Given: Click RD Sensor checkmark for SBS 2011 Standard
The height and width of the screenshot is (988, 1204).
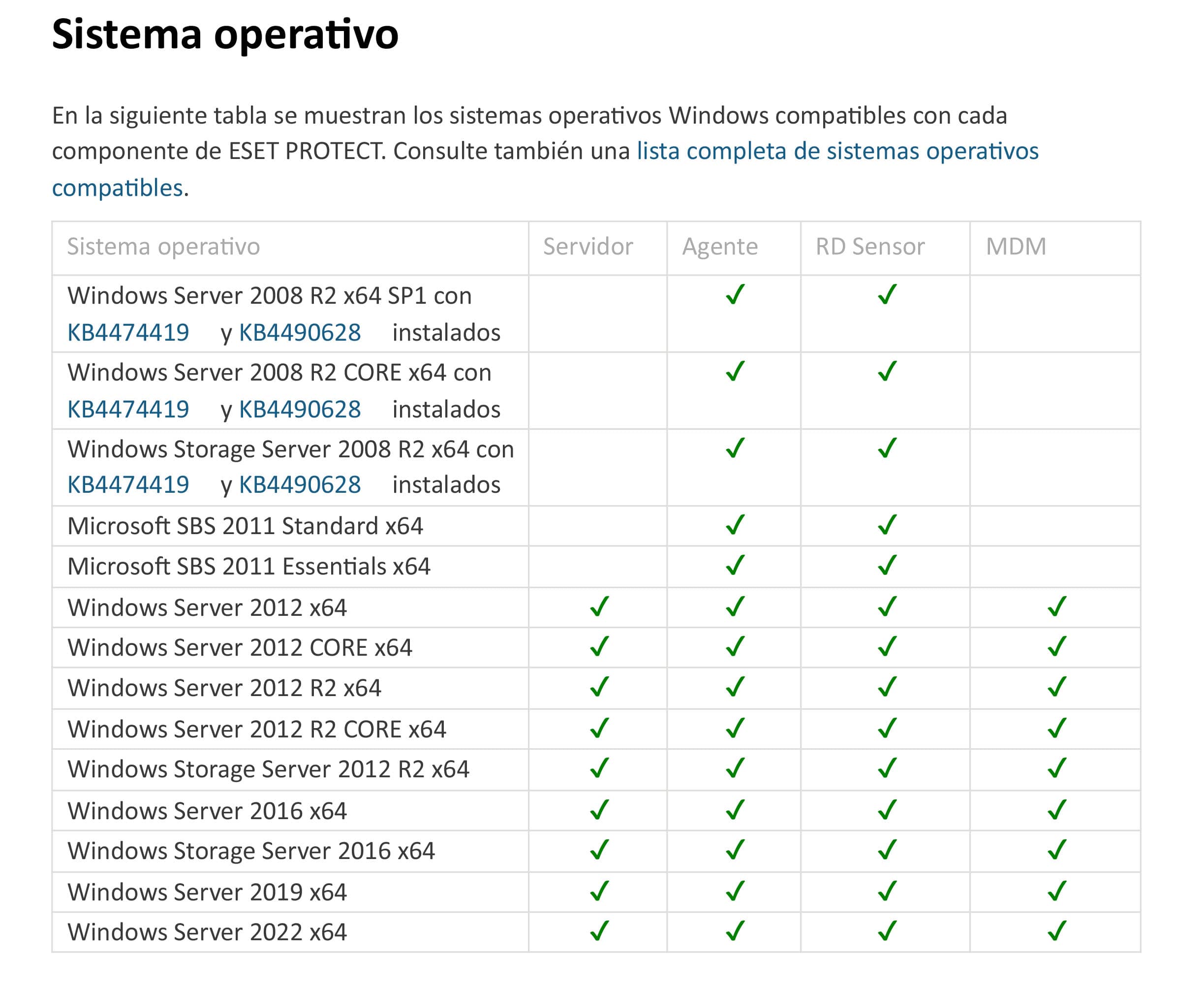Looking at the screenshot, I should [886, 525].
